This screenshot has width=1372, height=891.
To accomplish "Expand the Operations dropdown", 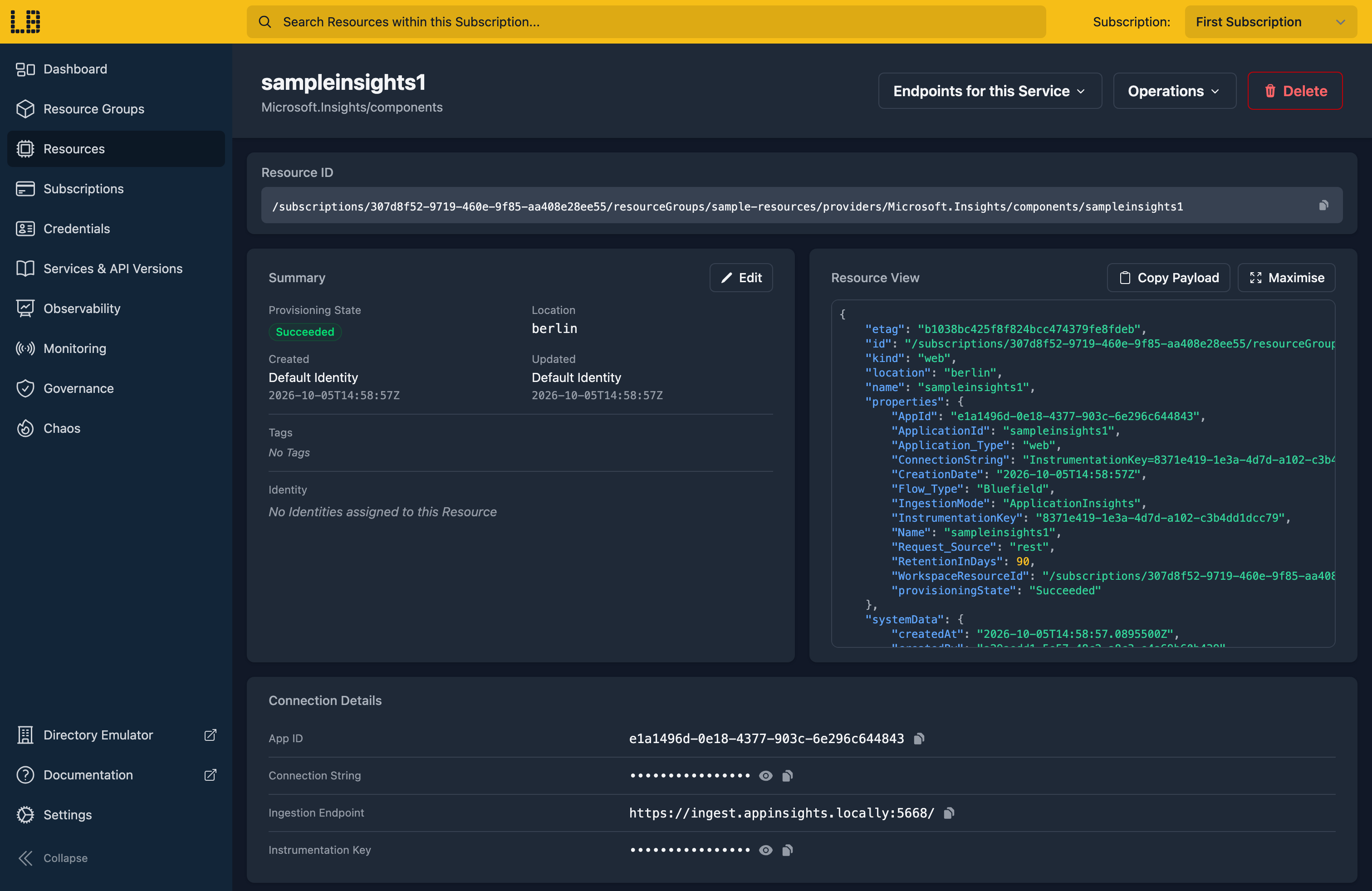I will click(x=1174, y=91).
